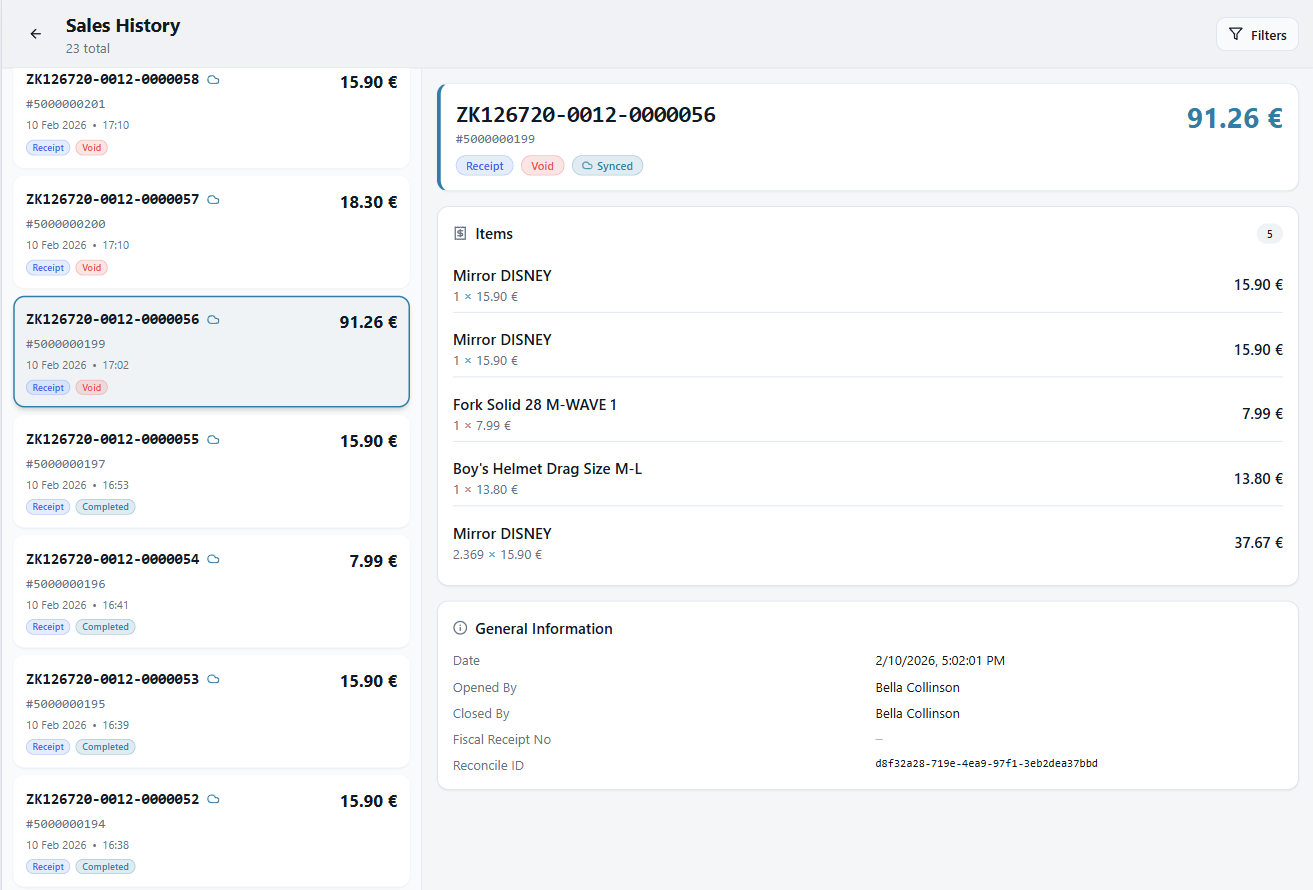Click the Completed tag on receipt 0000055
Screen dimensions: 1313x890
105,507
